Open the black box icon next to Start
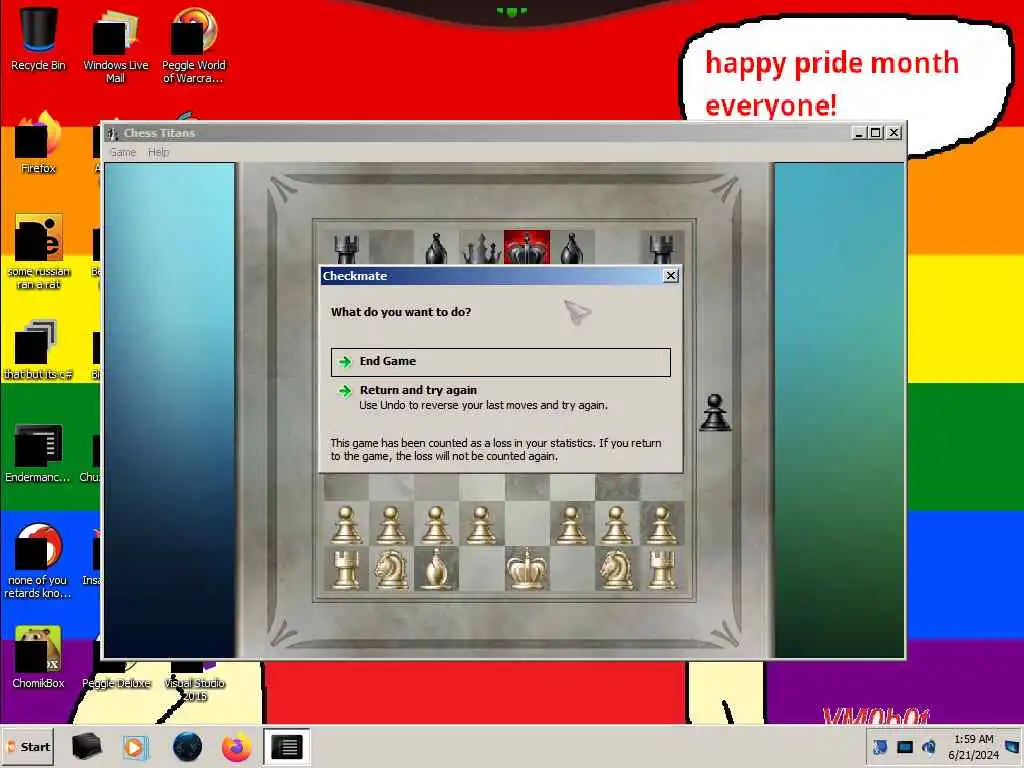This screenshot has height=768, width=1024. [x=86, y=747]
